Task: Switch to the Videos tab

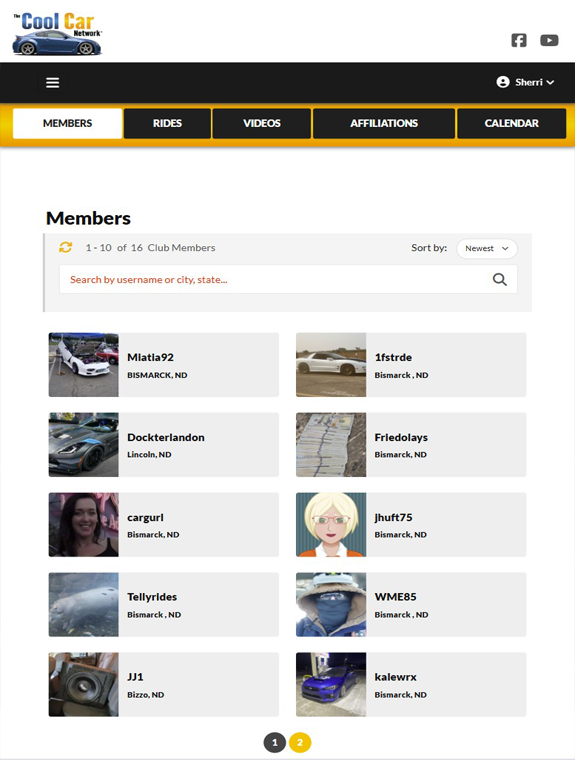Action: coord(262,123)
